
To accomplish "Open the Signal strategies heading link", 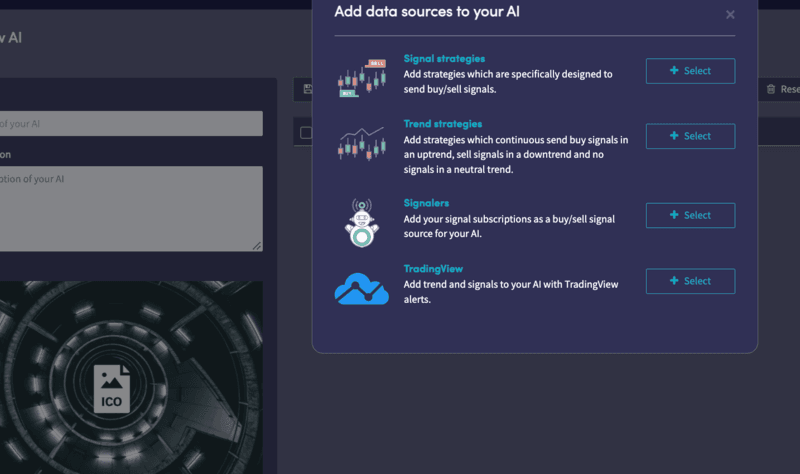I will tap(444, 59).
